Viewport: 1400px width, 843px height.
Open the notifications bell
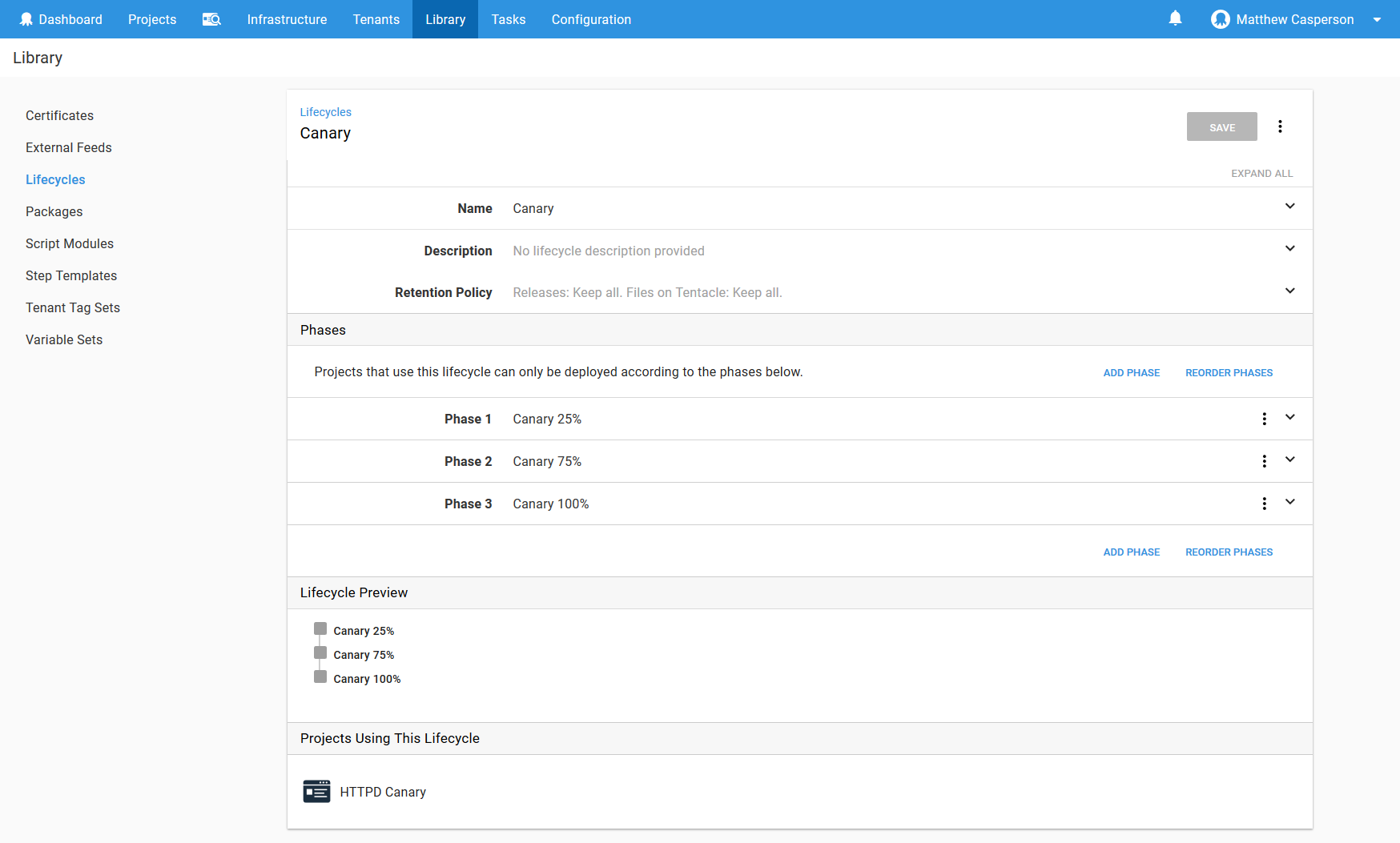point(1175,18)
